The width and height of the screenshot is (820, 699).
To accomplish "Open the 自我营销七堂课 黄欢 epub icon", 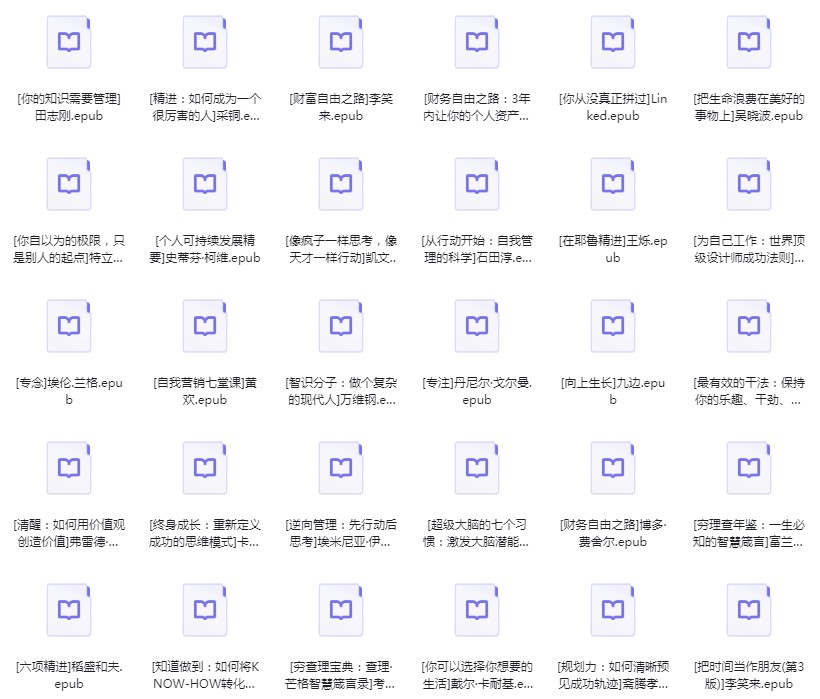I will coord(205,326).
